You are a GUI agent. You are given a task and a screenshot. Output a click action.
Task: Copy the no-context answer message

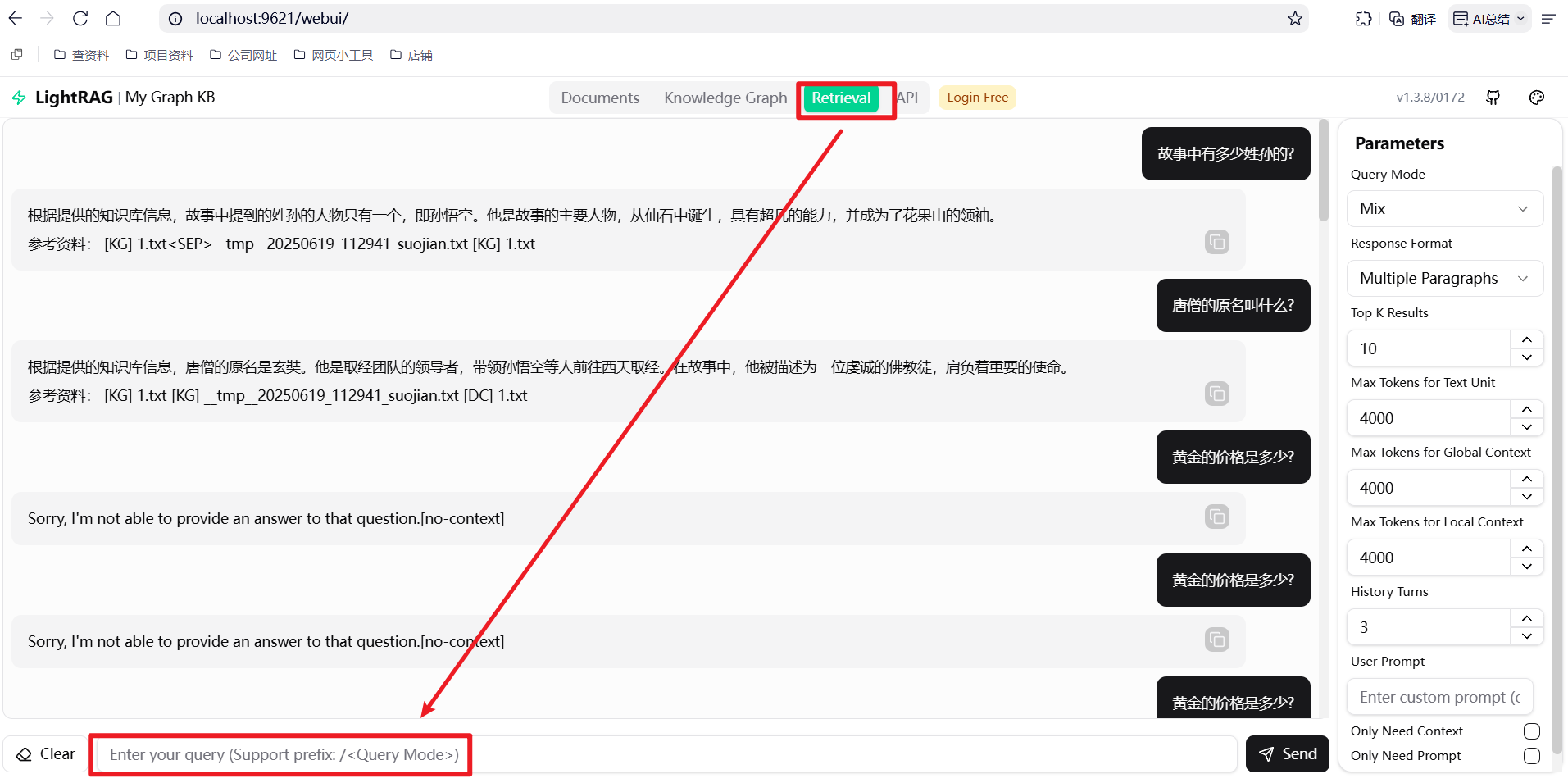(1217, 517)
